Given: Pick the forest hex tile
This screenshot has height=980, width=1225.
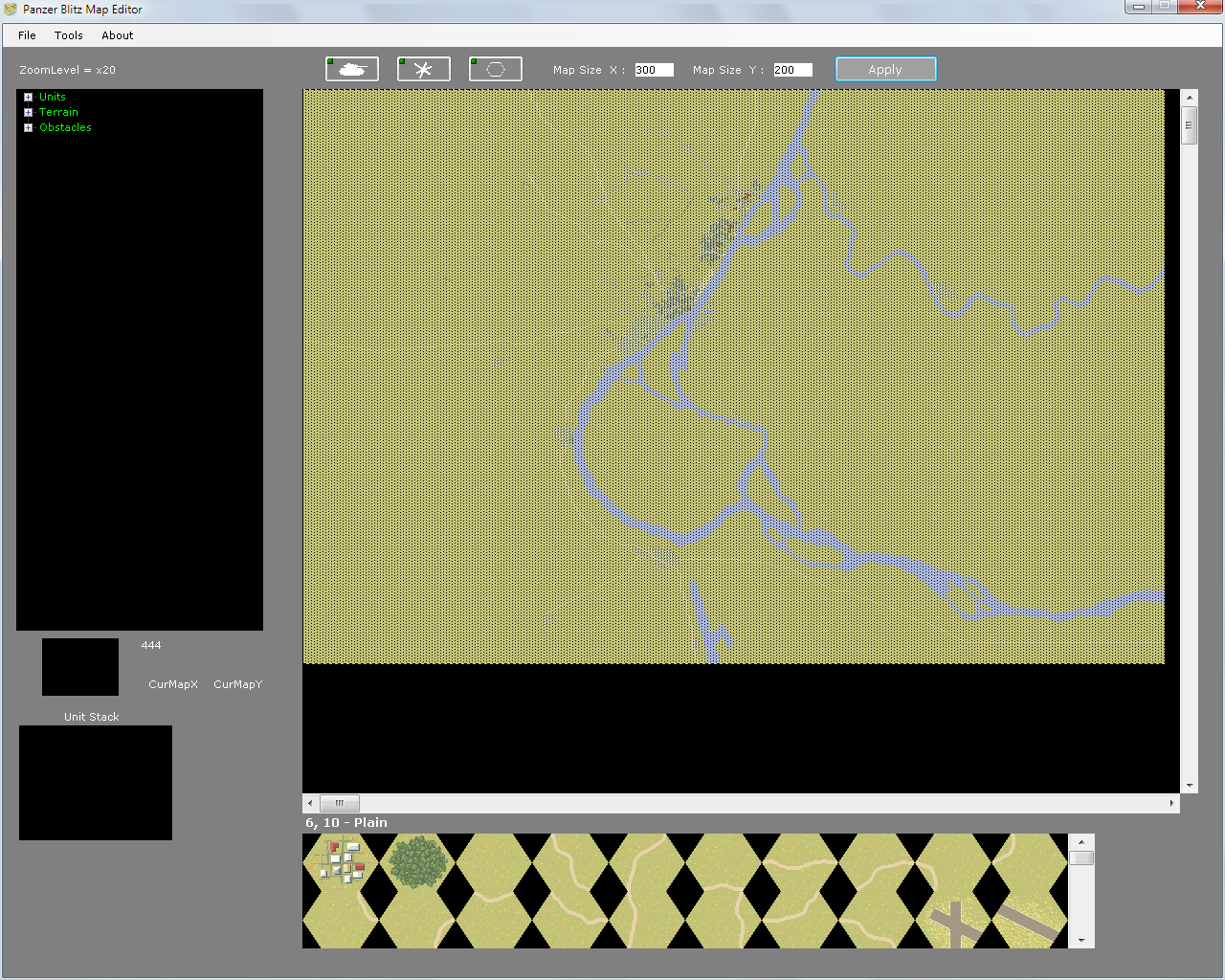Looking at the screenshot, I should coord(417,861).
